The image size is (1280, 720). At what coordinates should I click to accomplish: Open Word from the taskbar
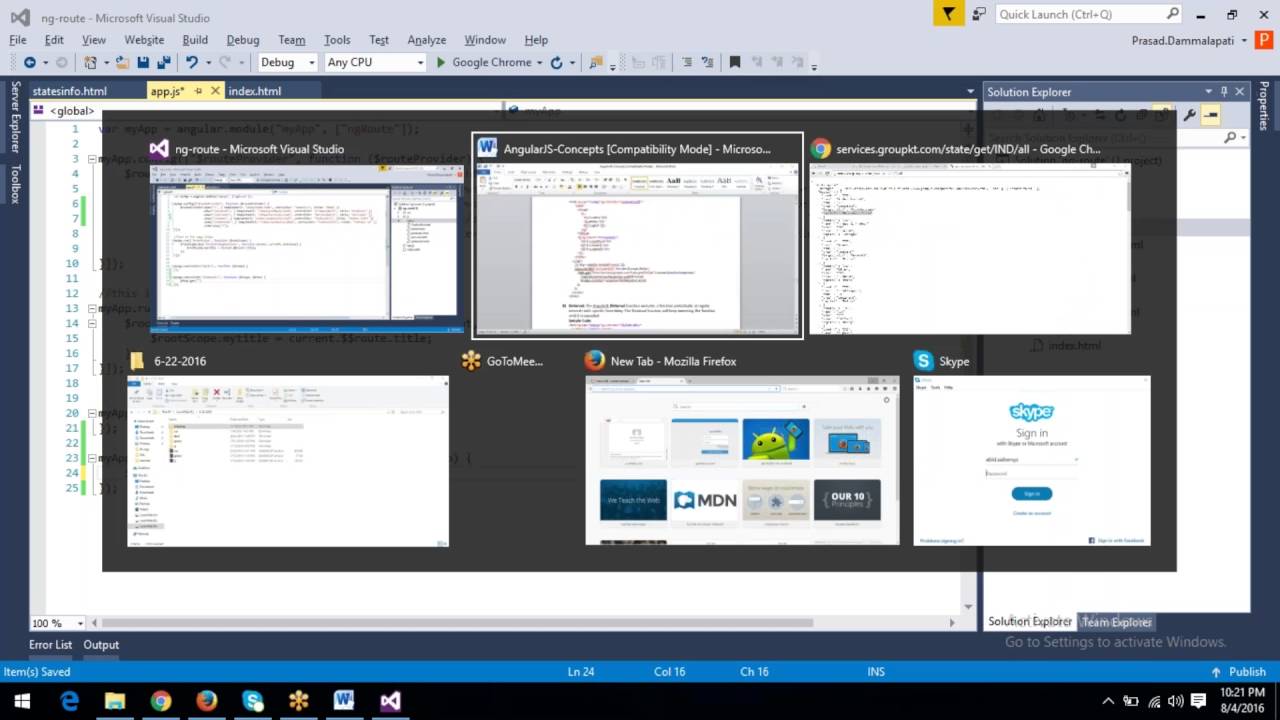pyautogui.click(x=344, y=701)
